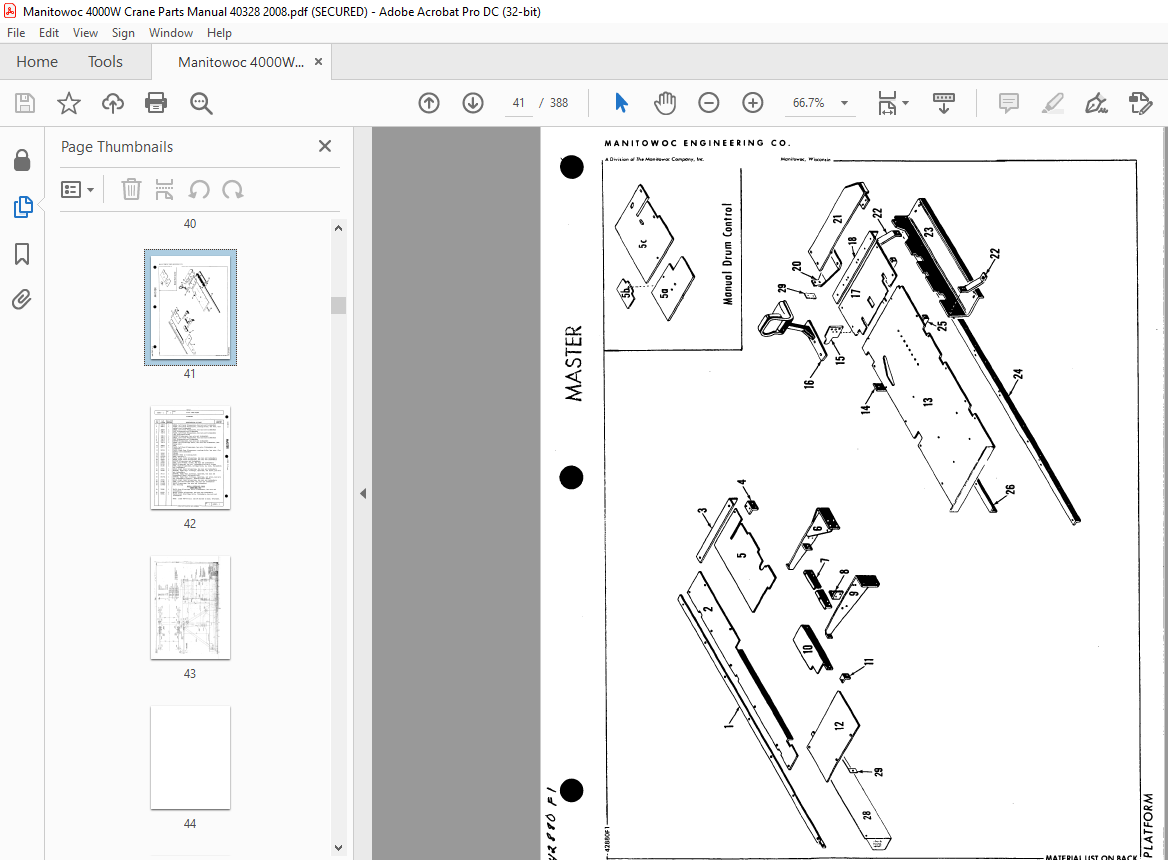Expand fit page options dropdown arrow
This screenshot has width=1168, height=860.
906,103
